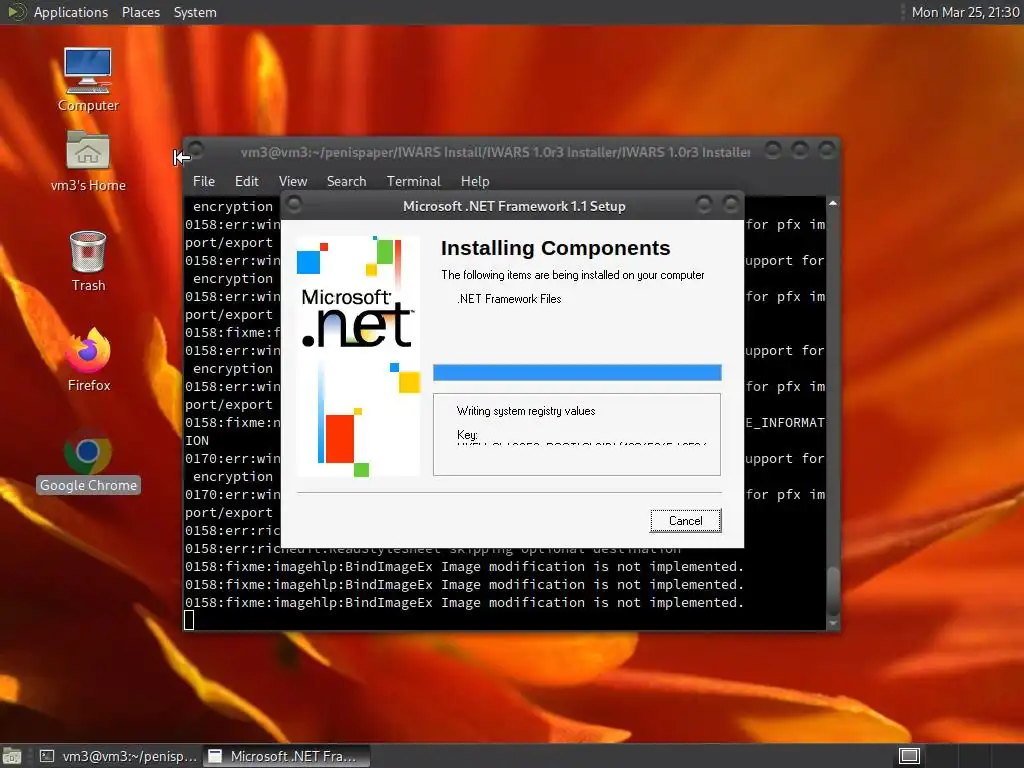Maximize the terminal window
Viewport: 1024px width, 768px height.
point(800,151)
